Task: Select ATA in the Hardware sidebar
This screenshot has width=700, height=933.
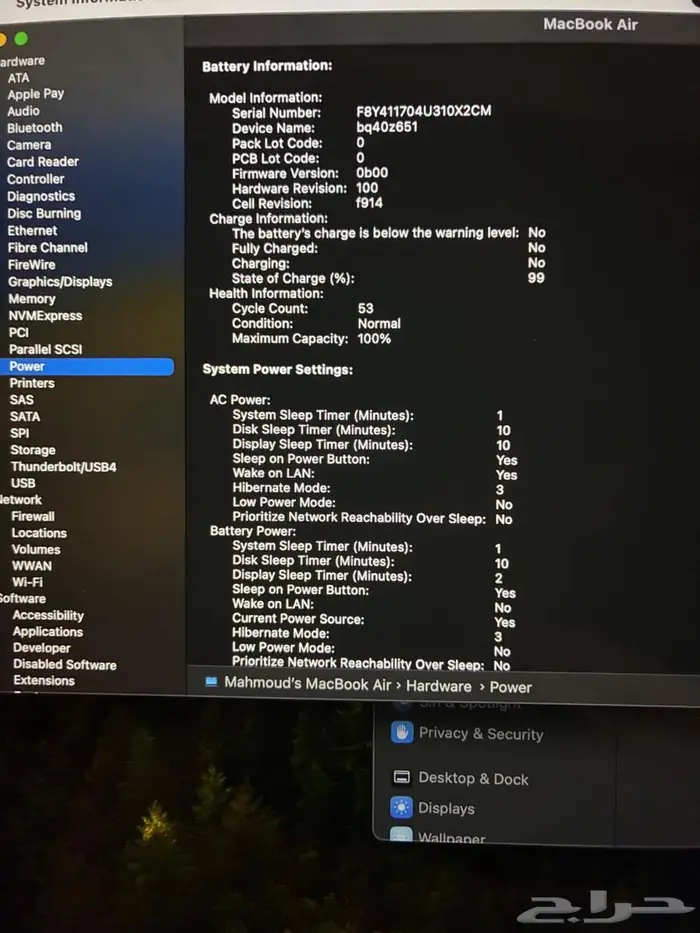Action: coord(18,78)
